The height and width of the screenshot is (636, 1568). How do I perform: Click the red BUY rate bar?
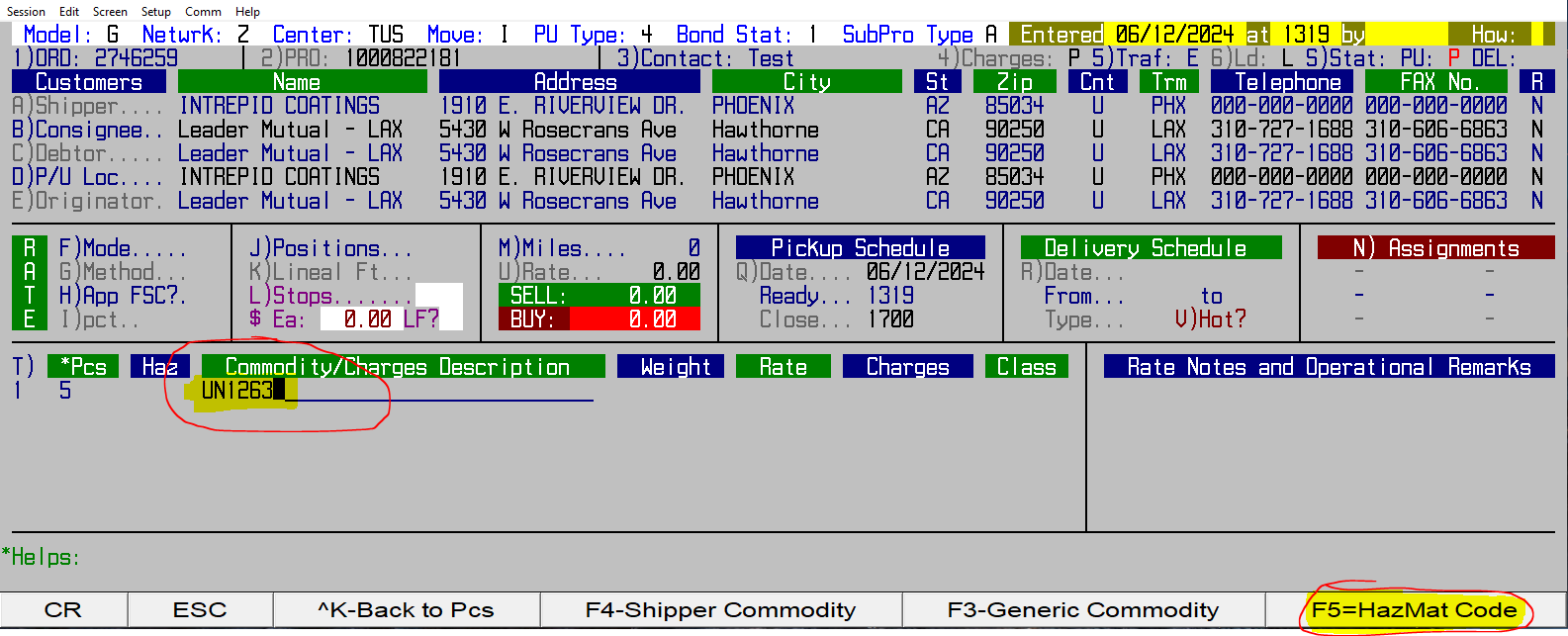pyautogui.click(x=599, y=318)
